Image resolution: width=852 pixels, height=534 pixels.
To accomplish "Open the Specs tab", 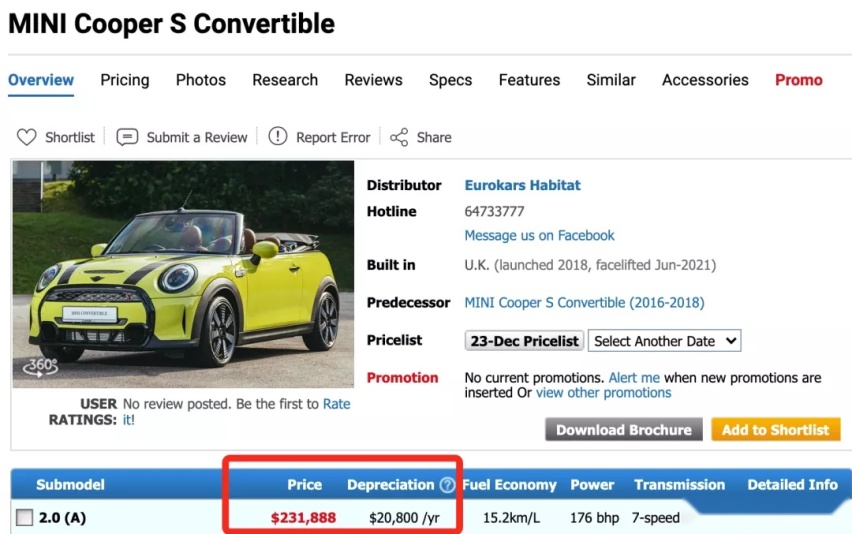I will point(450,80).
